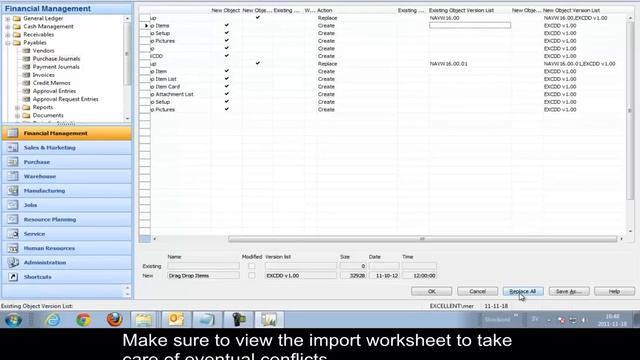640x360 pixels.
Task: Click the Shortcuts menu icon
Action: click(13, 277)
